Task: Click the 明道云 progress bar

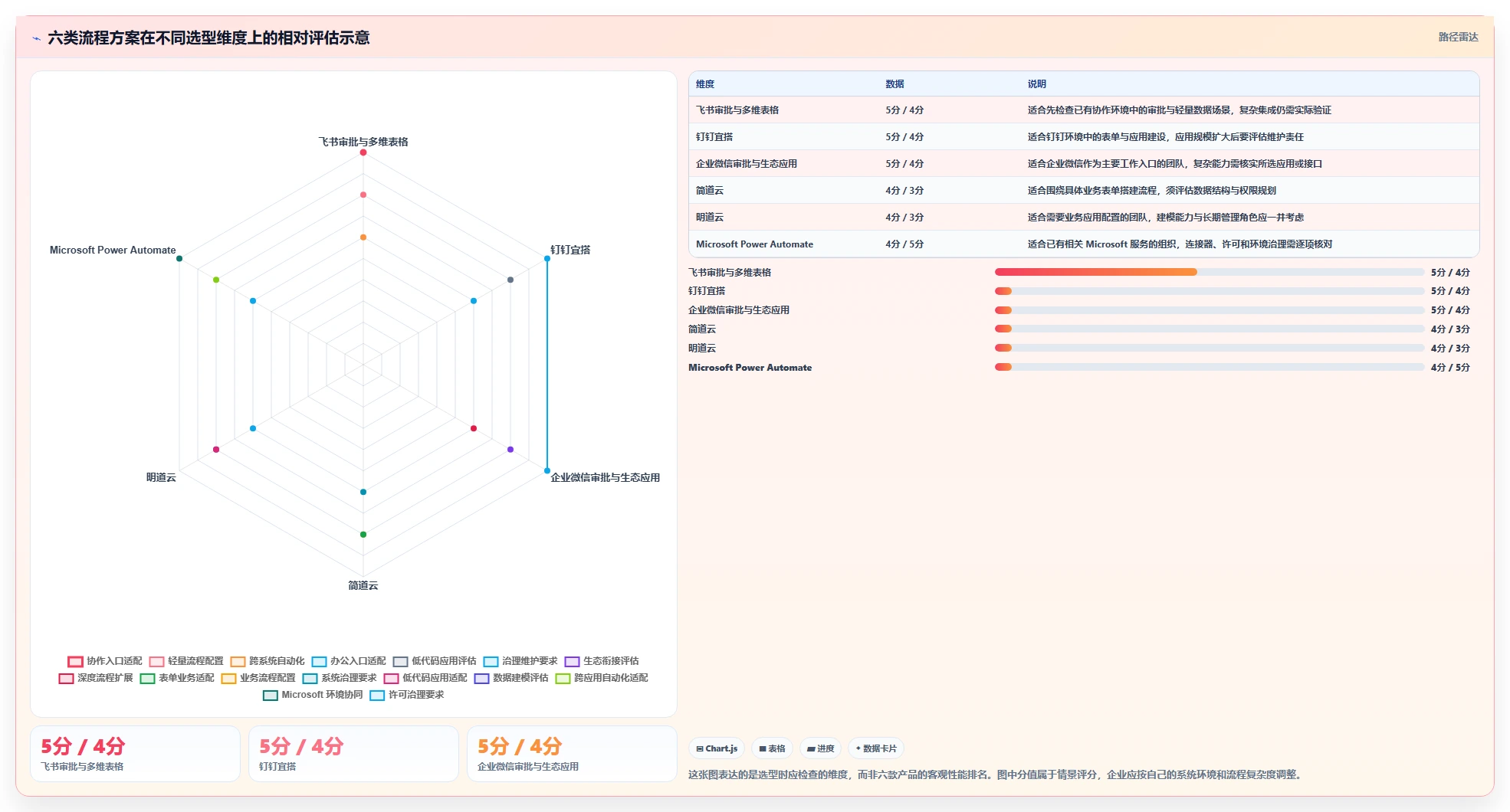Action: pyautogui.click(x=1210, y=348)
